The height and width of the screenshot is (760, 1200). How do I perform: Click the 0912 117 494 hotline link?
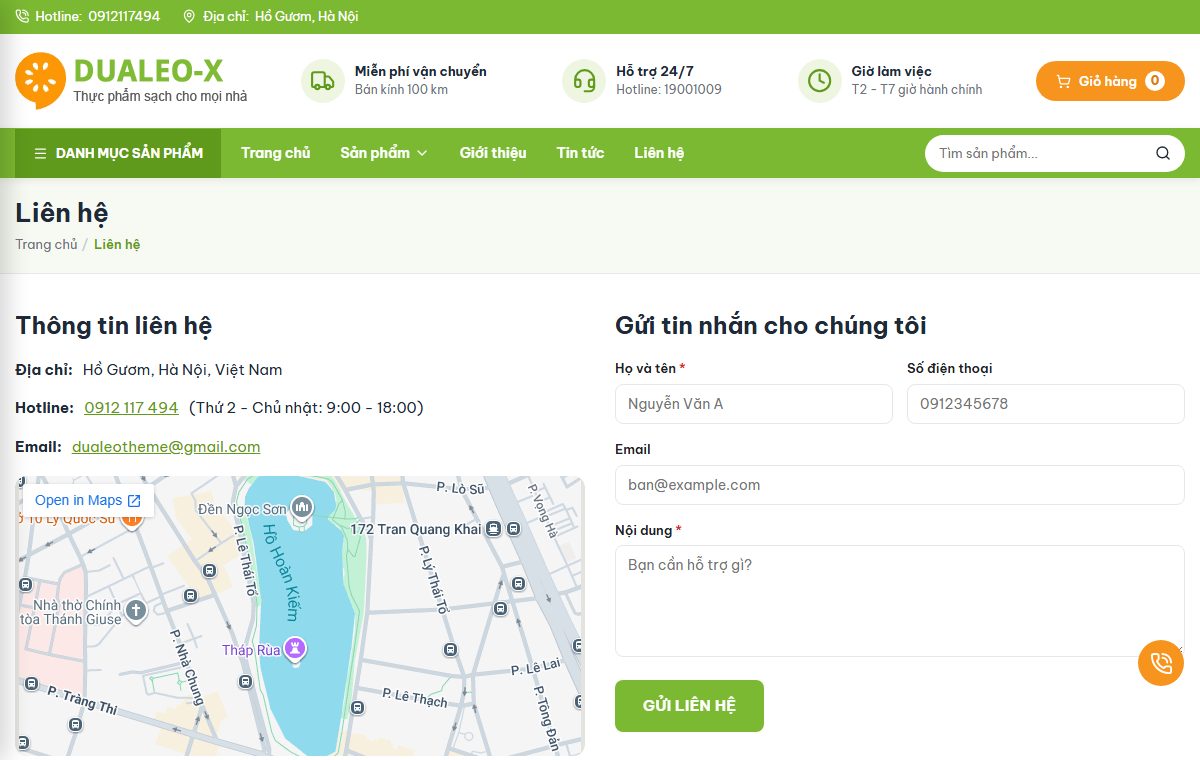click(131, 408)
